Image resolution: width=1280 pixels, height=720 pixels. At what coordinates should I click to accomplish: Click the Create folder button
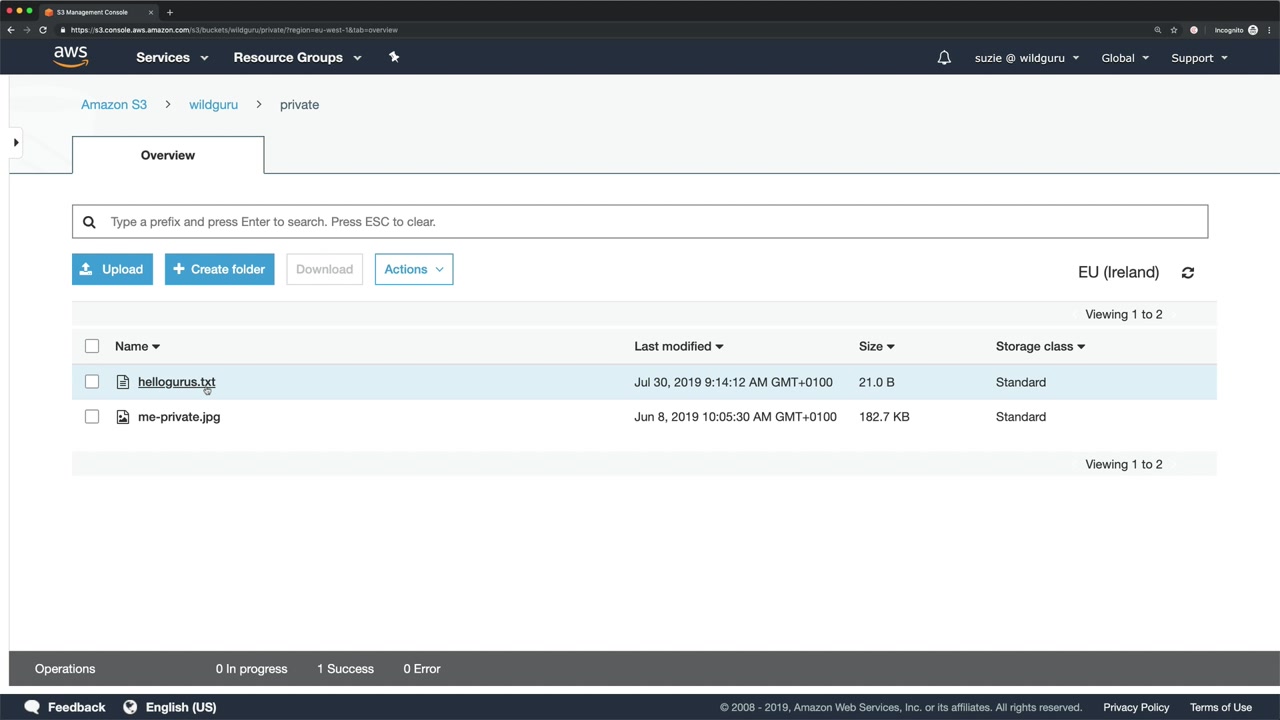[220, 269]
